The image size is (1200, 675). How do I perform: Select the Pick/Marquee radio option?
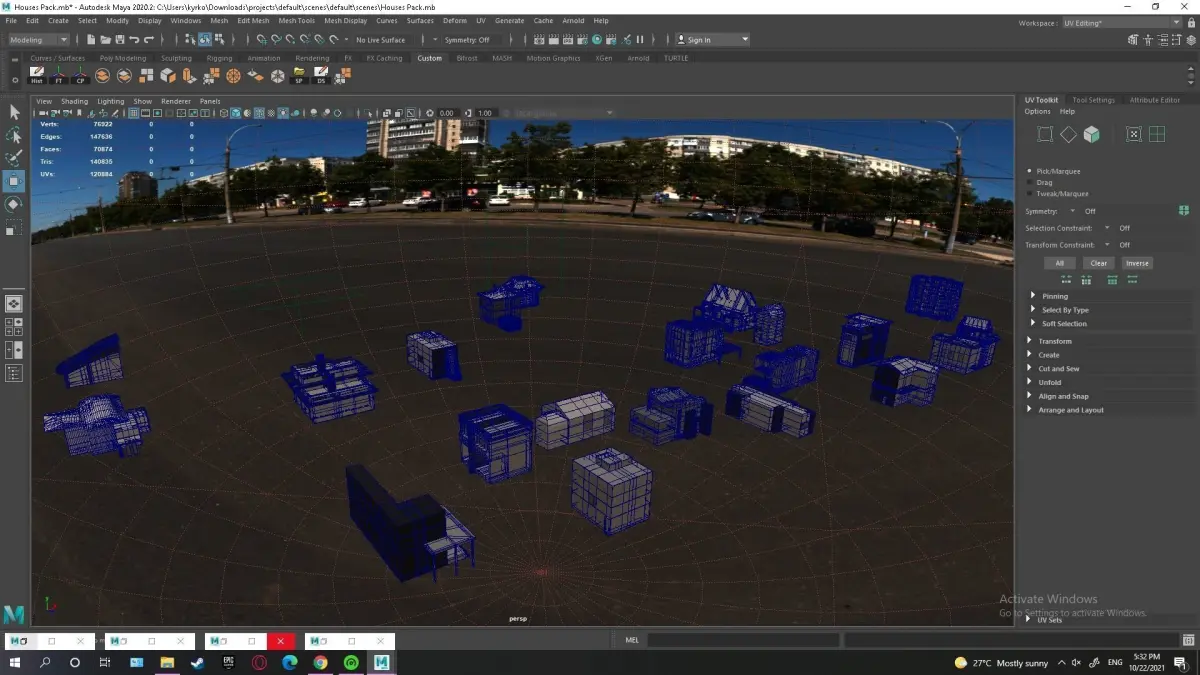pos(1031,171)
